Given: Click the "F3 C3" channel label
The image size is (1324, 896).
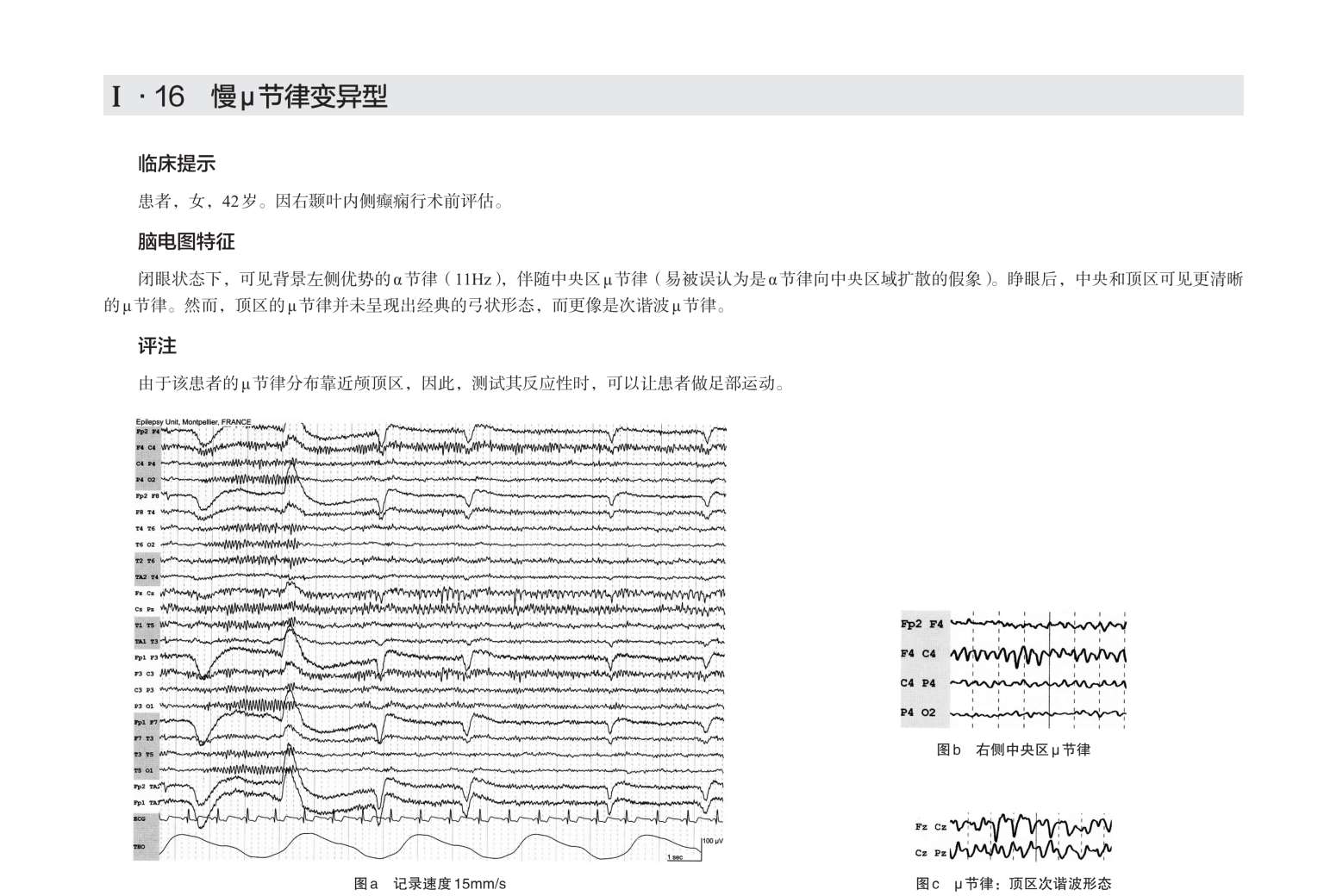Looking at the screenshot, I should [146, 674].
